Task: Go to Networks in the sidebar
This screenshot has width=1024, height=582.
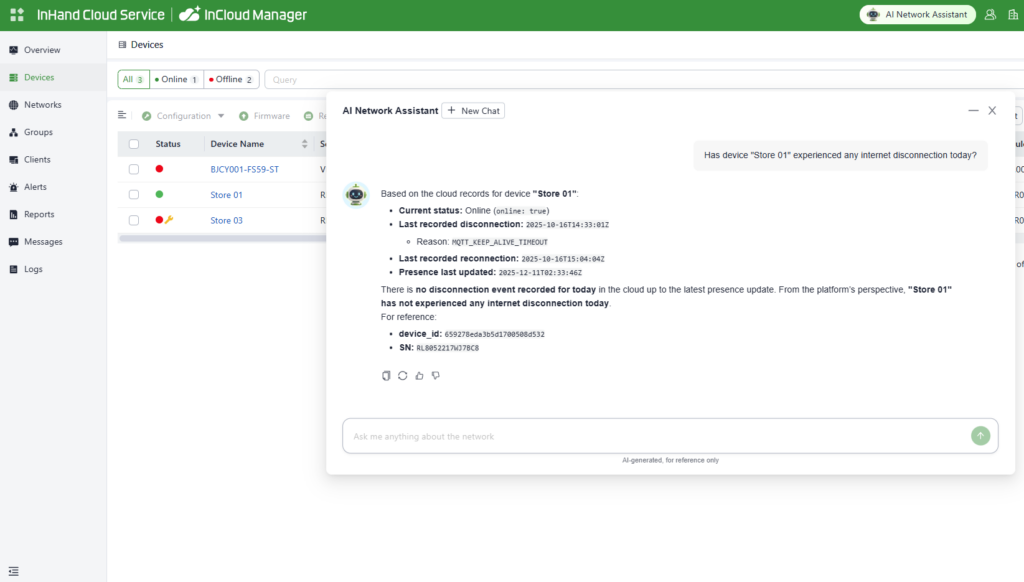Action: pos(42,105)
